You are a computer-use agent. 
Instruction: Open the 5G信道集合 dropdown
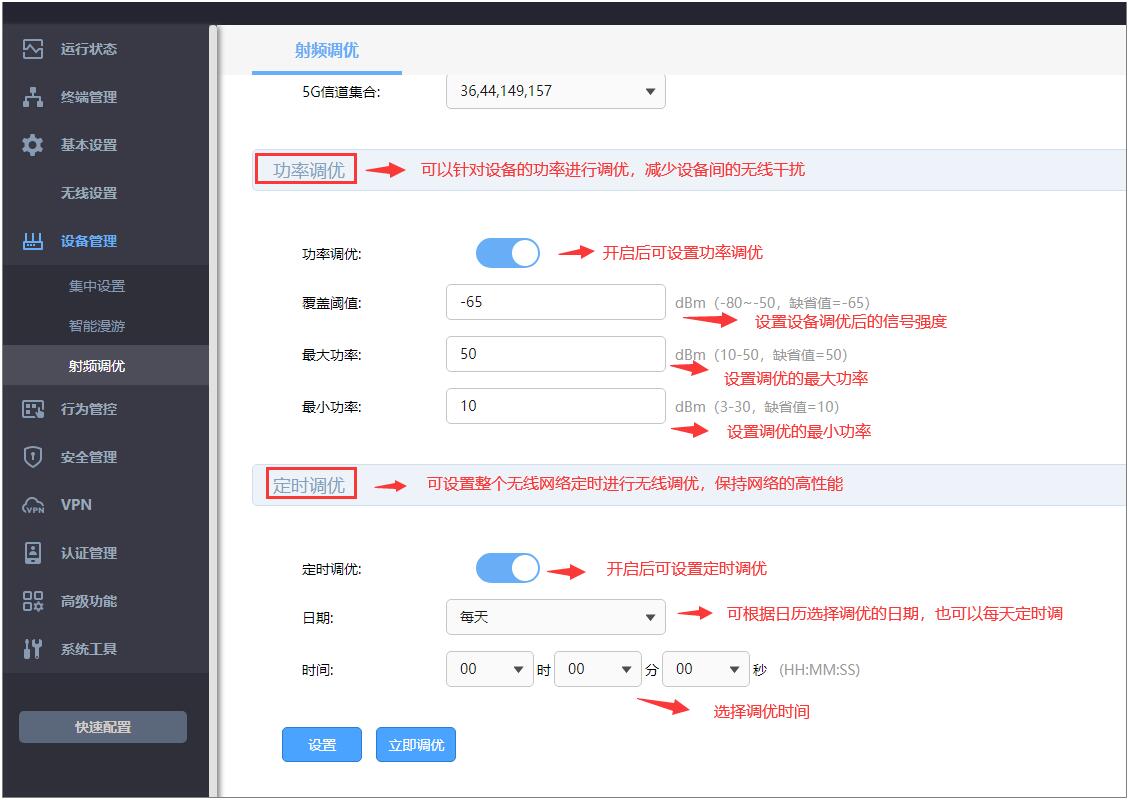[555, 91]
